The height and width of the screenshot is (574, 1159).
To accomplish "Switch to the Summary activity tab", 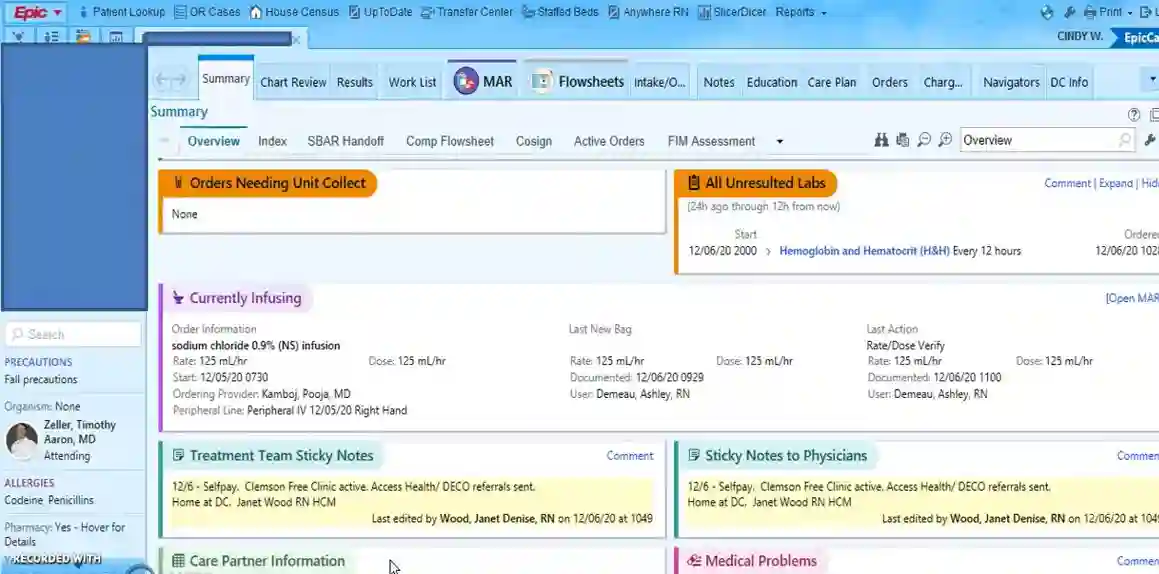I will pyautogui.click(x=225, y=78).
